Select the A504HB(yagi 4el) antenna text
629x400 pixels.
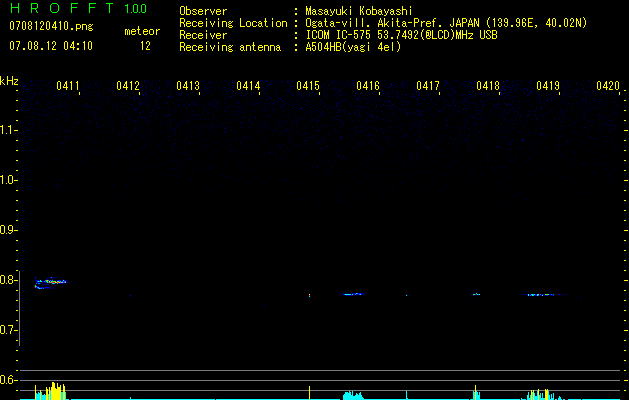(353, 47)
